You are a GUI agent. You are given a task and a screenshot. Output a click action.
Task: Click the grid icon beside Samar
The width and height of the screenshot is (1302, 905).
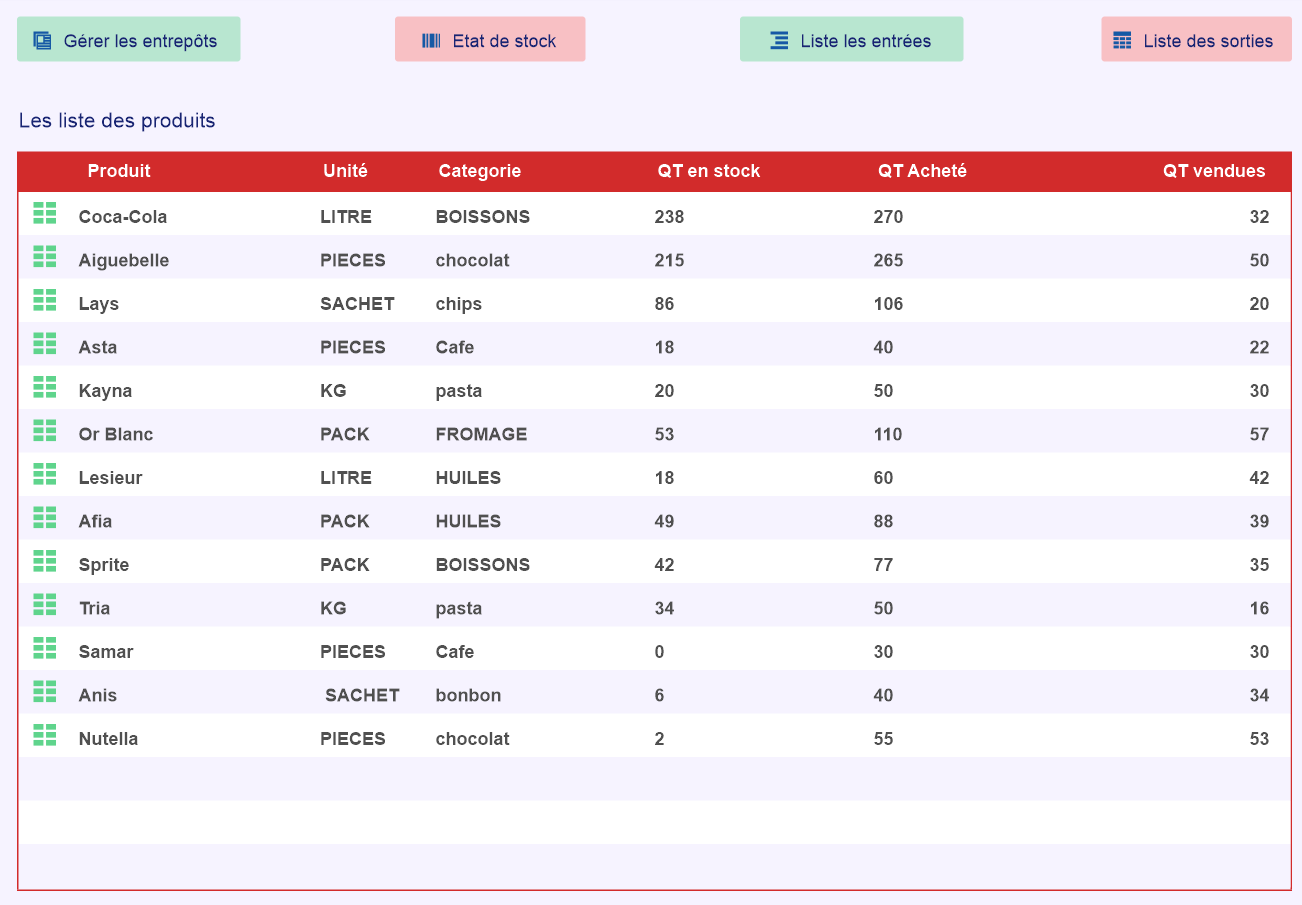pos(45,647)
